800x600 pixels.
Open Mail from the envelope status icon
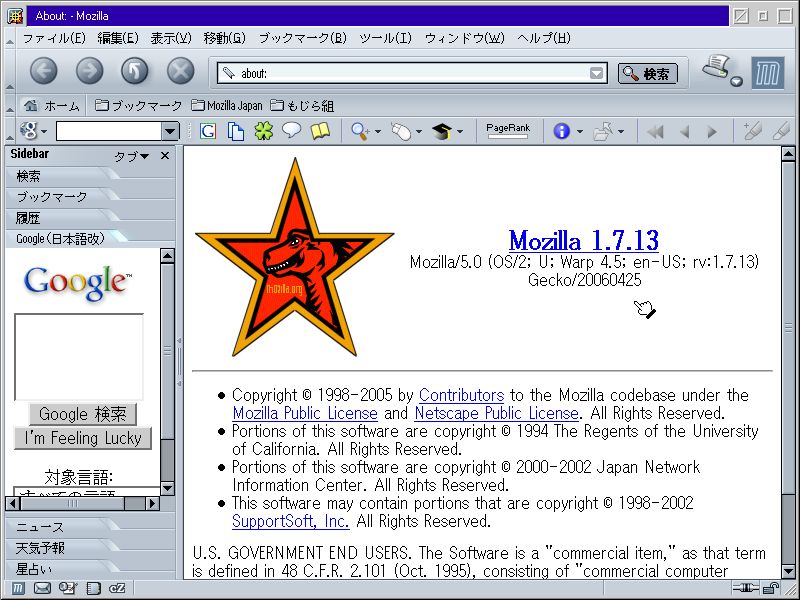pyautogui.click(x=42, y=588)
